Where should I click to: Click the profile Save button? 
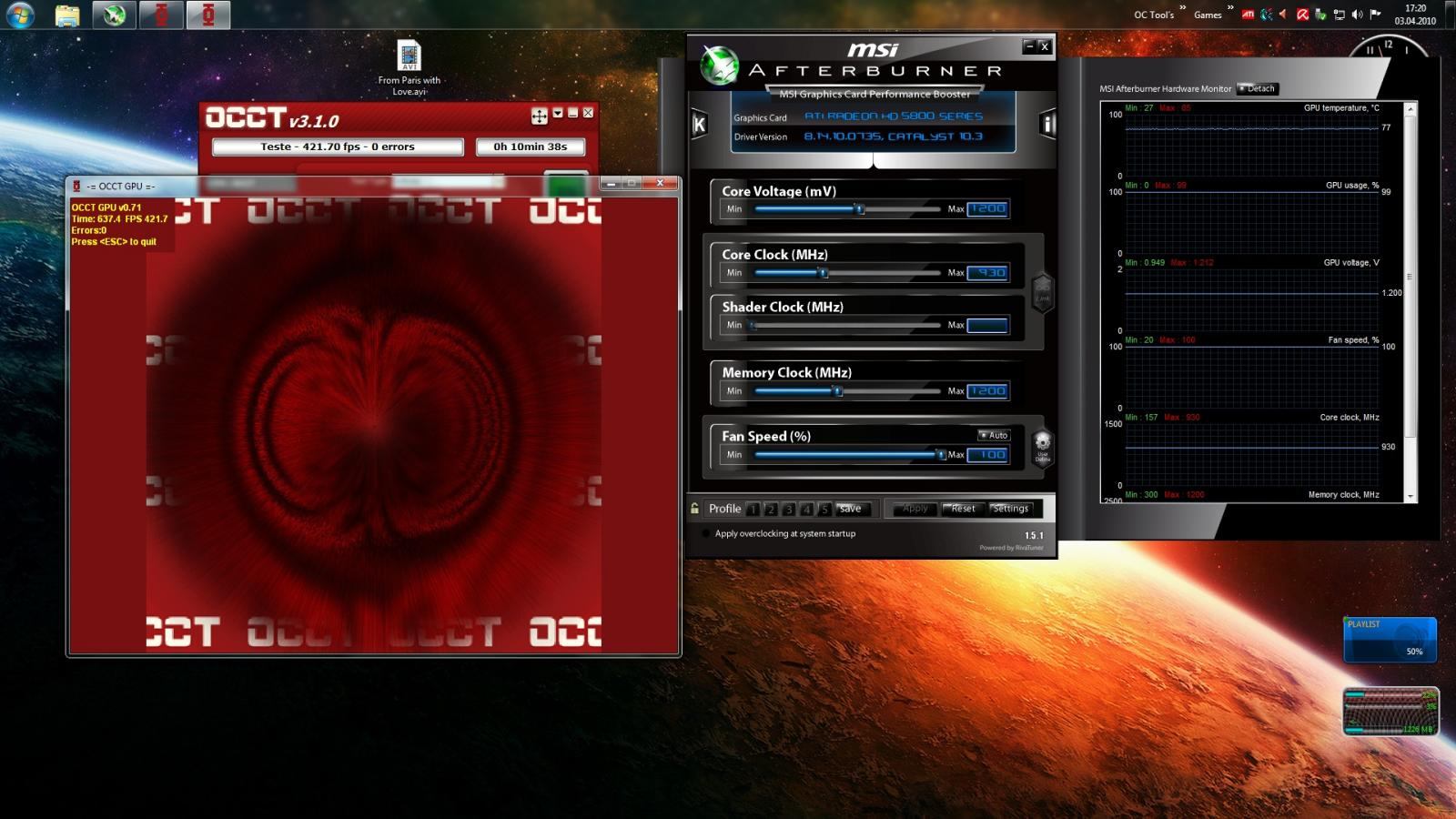[853, 509]
